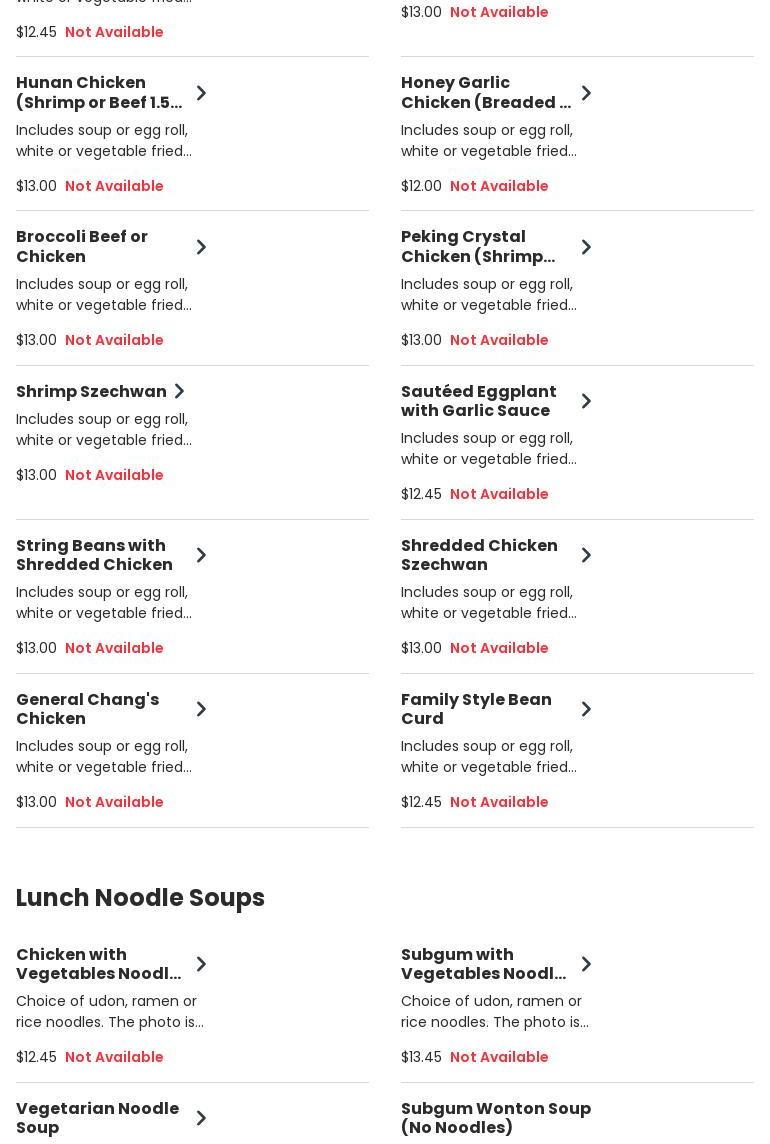The image size is (770, 1144).
Task: Open the Subgum with Vegetables Noodle title
Action: tap(483, 964)
